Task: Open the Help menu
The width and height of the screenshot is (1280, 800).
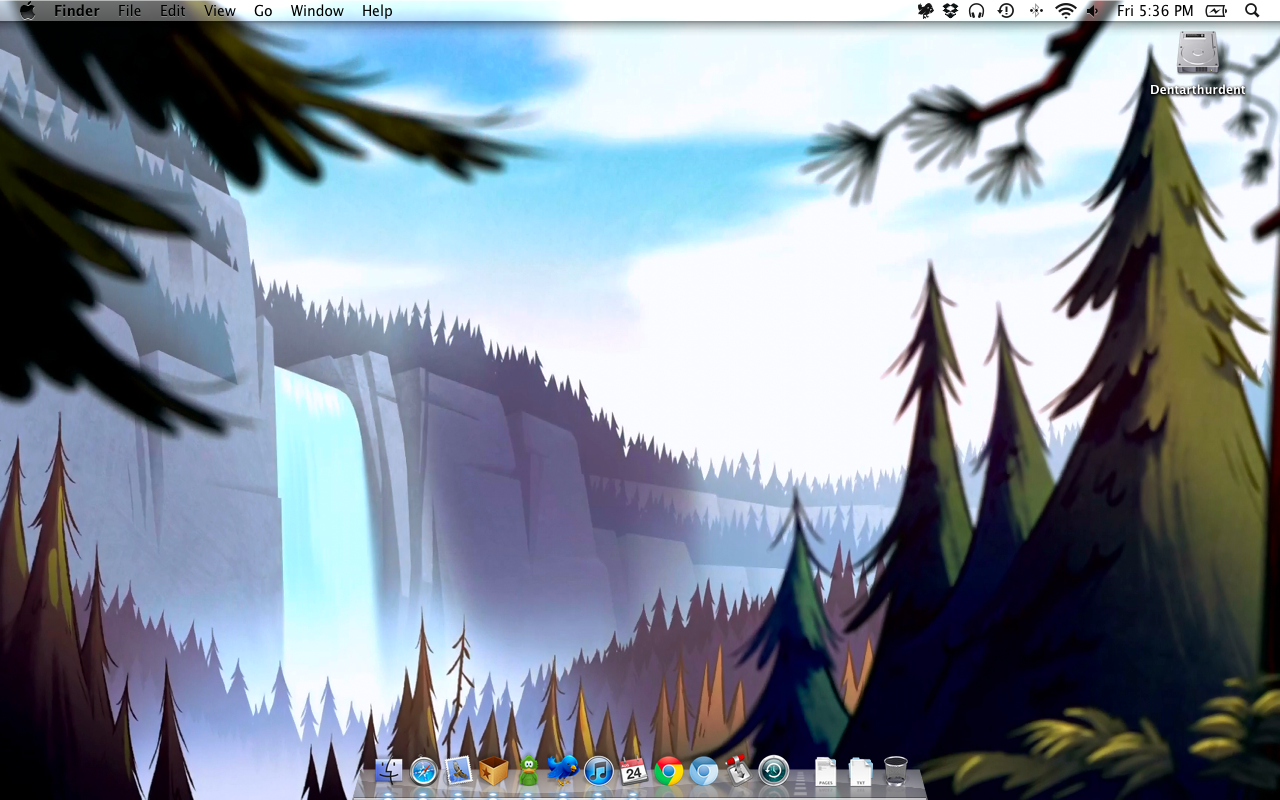Action: pos(377,11)
